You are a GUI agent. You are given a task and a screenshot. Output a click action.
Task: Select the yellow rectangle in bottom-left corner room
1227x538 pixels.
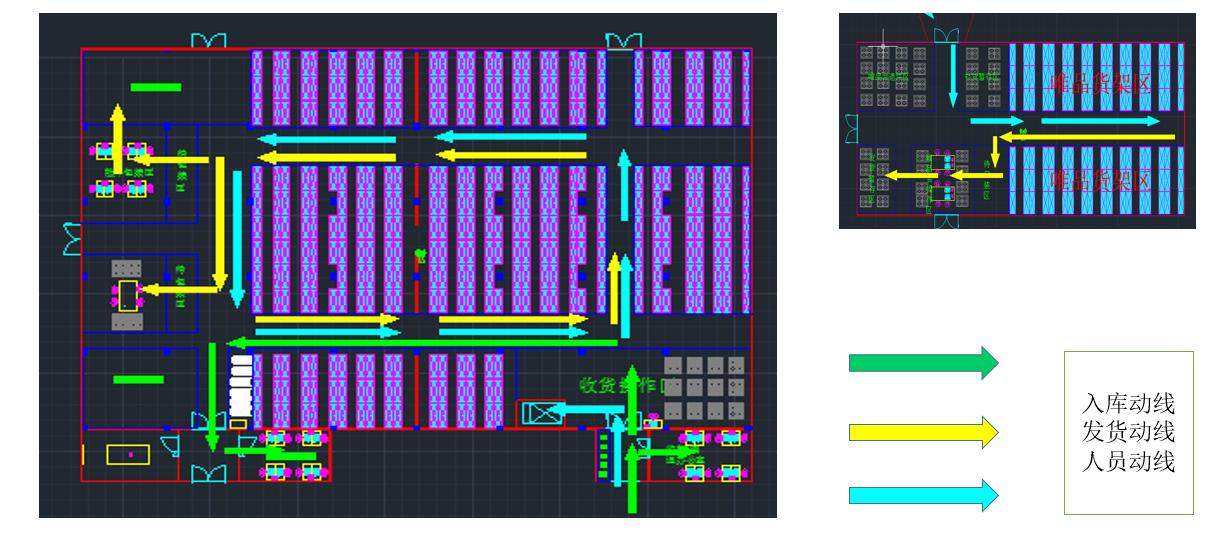coord(129,454)
